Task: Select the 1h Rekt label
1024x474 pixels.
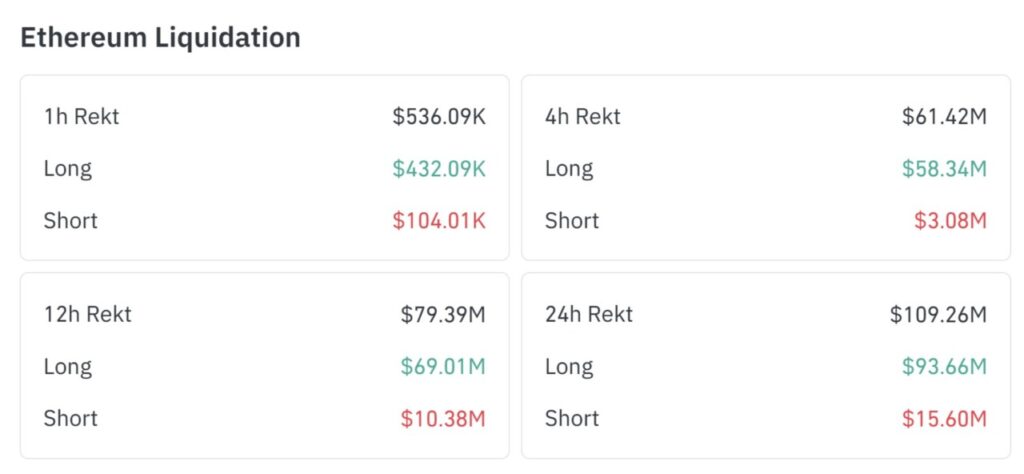Action: point(81,117)
